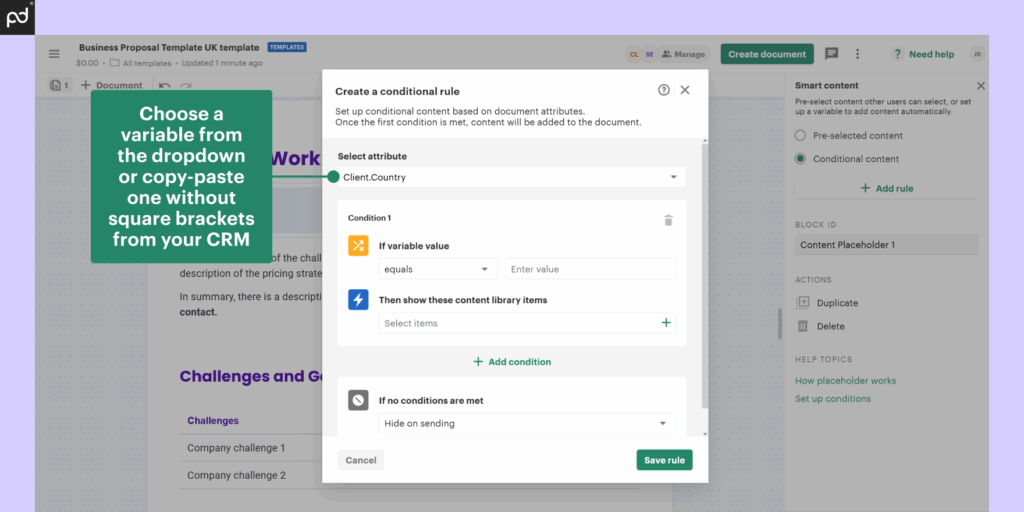Click the Save rule button
1024x512 pixels.
[664, 460]
